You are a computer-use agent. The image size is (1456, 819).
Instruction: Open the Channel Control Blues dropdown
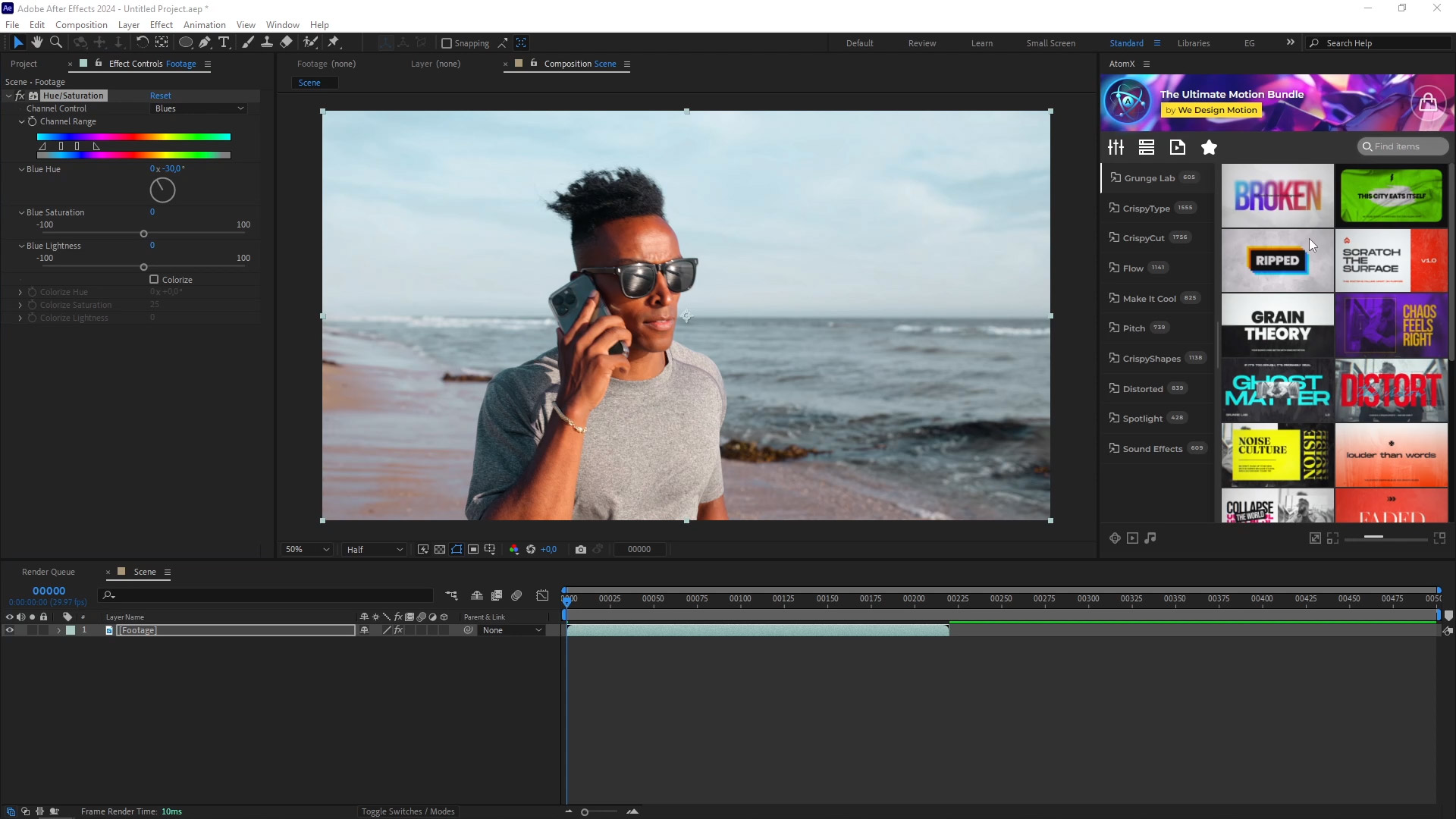199,108
